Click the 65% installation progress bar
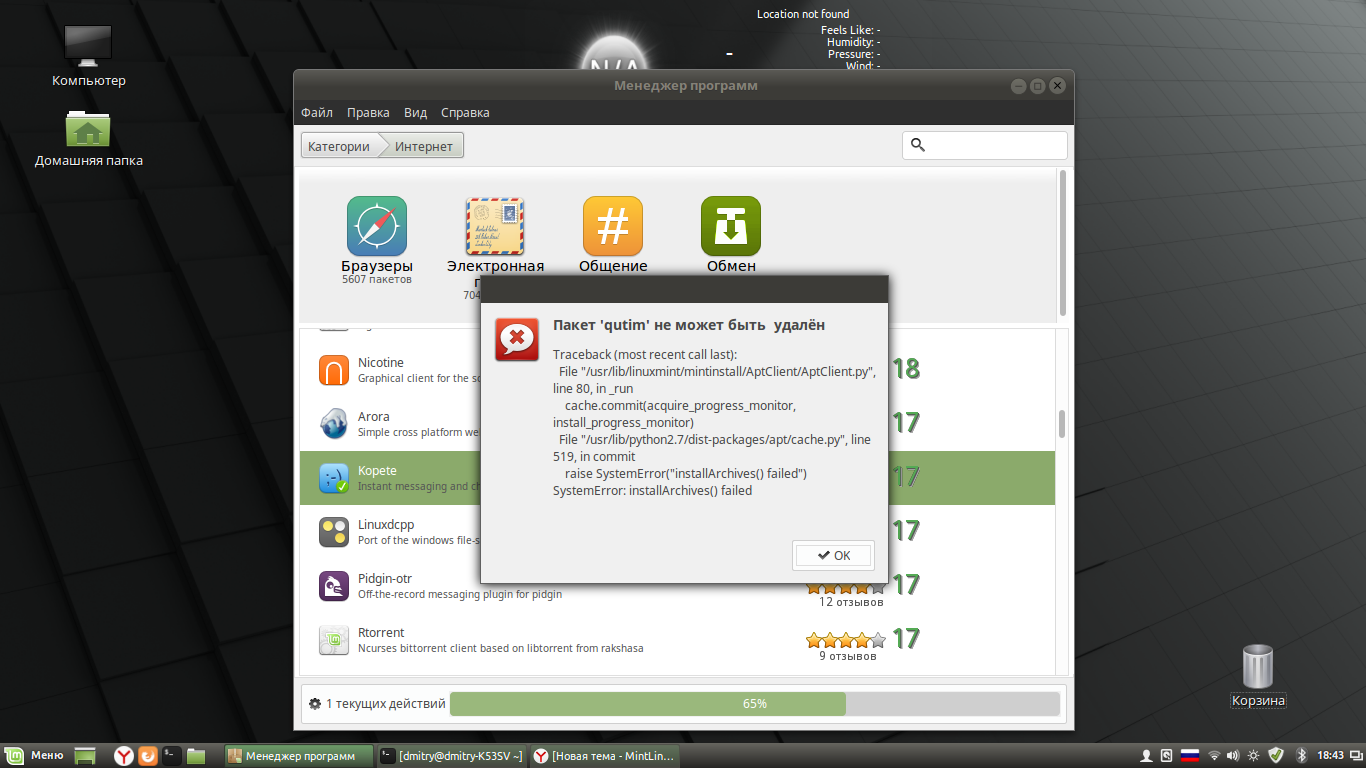Screen dimensions: 1366x768 (754, 704)
